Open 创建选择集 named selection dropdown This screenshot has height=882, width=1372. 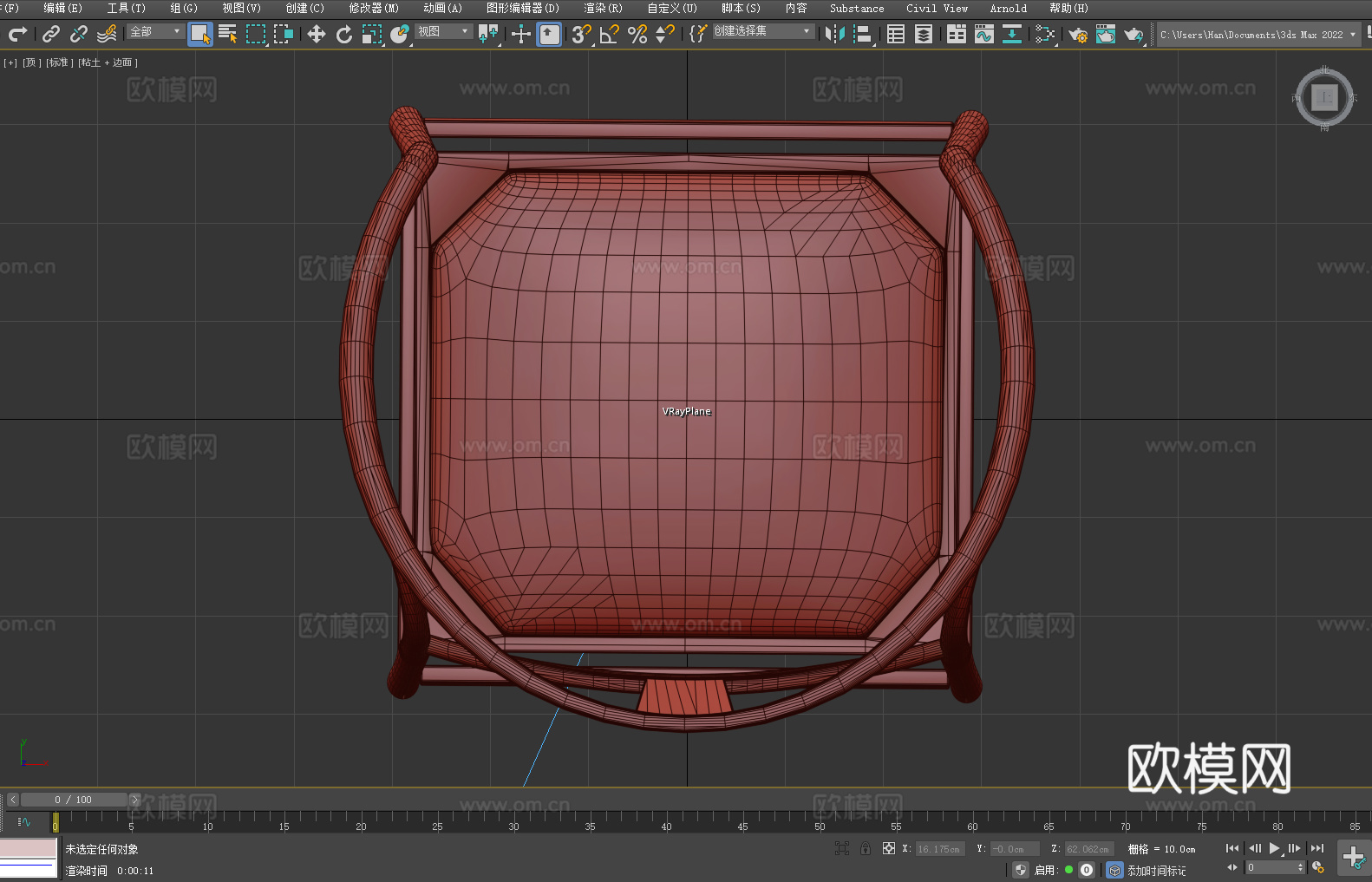[762, 31]
